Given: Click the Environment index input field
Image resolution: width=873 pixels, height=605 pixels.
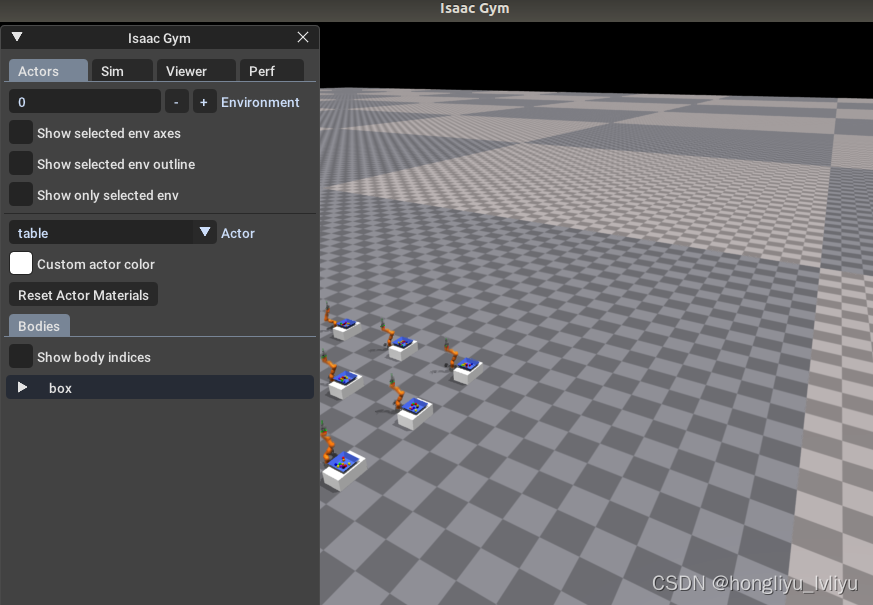Looking at the screenshot, I should click(x=85, y=102).
